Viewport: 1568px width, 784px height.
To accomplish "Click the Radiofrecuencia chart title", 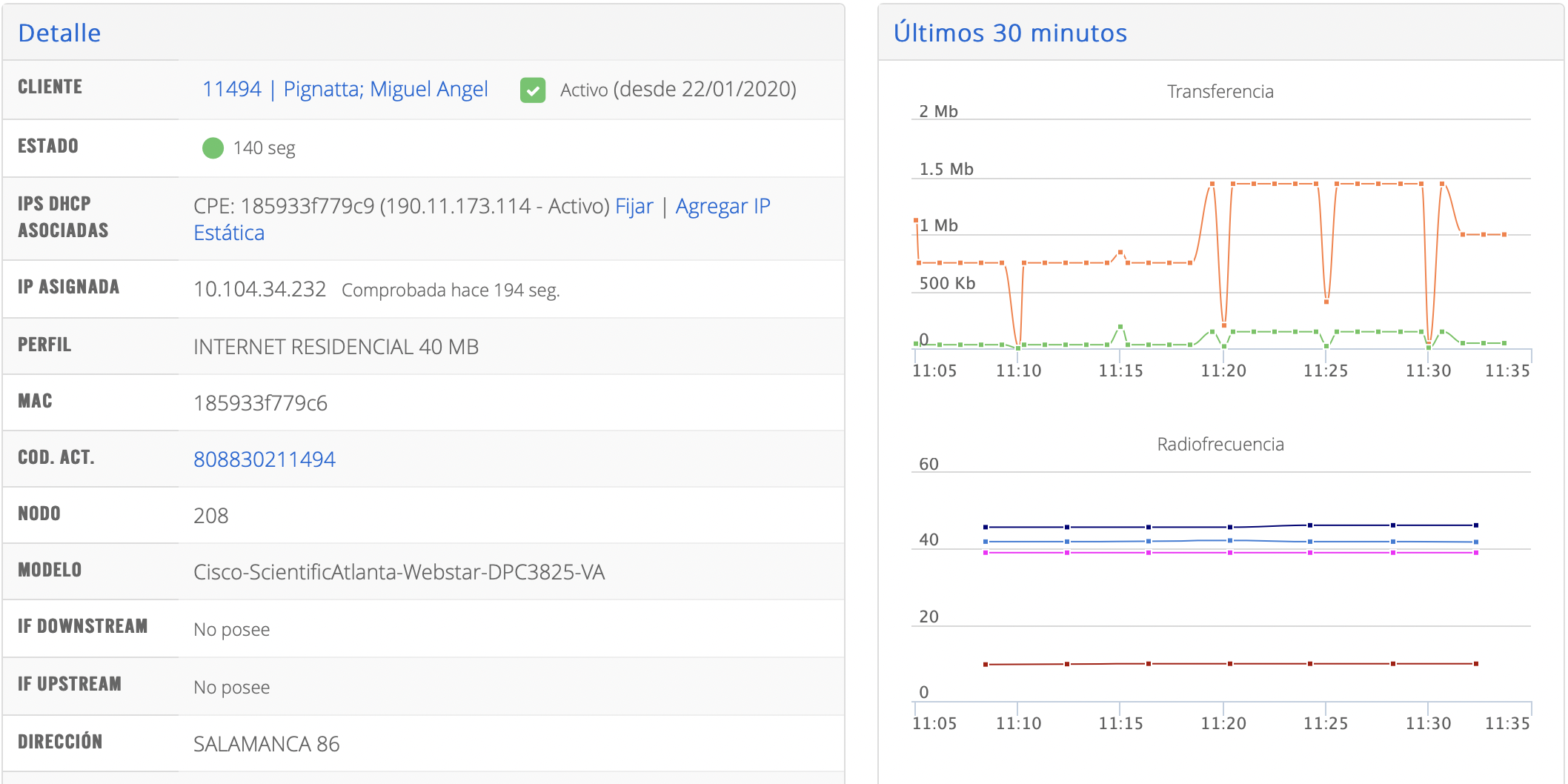I will coord(1220,445).
